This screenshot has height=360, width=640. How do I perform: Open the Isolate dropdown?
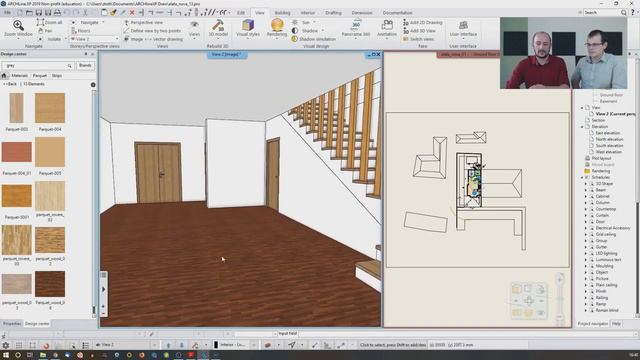53,39
